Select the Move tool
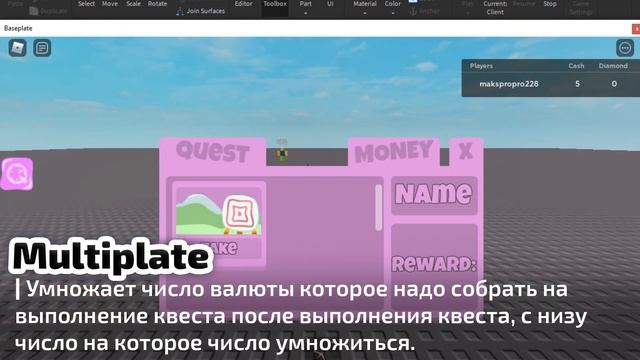Viewport: 640px width, 360px height. 109,4
